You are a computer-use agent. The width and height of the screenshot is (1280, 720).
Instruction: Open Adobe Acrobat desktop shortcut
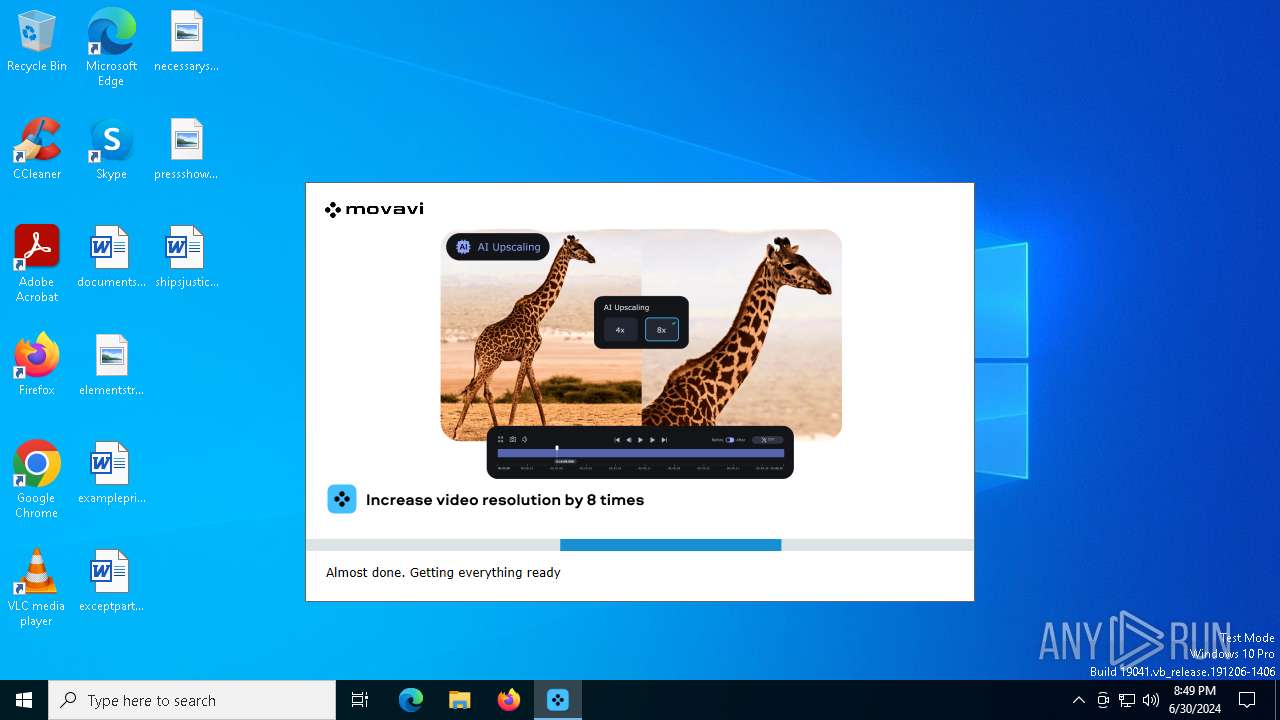click(x=37, y=264)
